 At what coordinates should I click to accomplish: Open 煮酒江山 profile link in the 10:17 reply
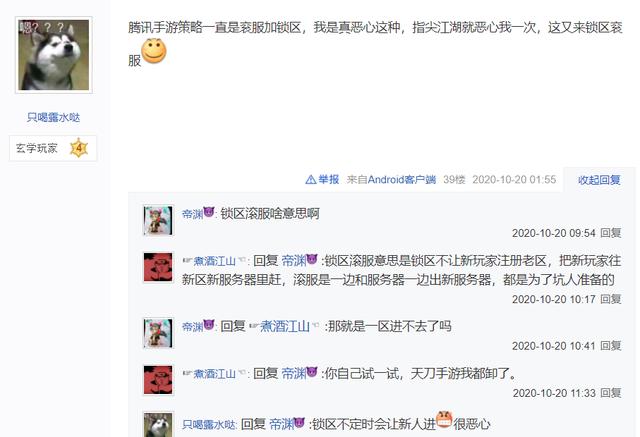point(214,261)
